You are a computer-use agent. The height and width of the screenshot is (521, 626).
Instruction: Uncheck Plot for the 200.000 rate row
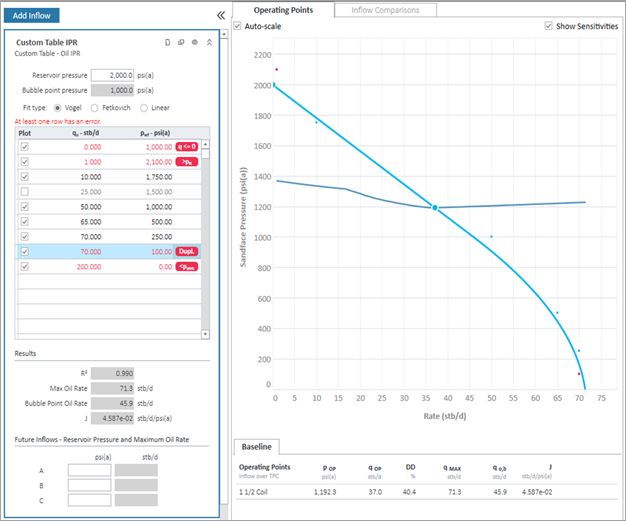tap(25, 266)
